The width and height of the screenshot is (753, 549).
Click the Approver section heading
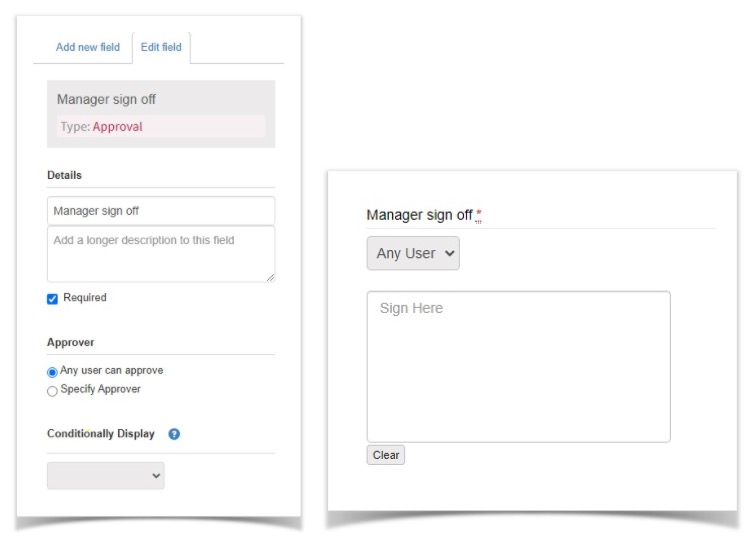pyautogui.click(x=71, y=342)
